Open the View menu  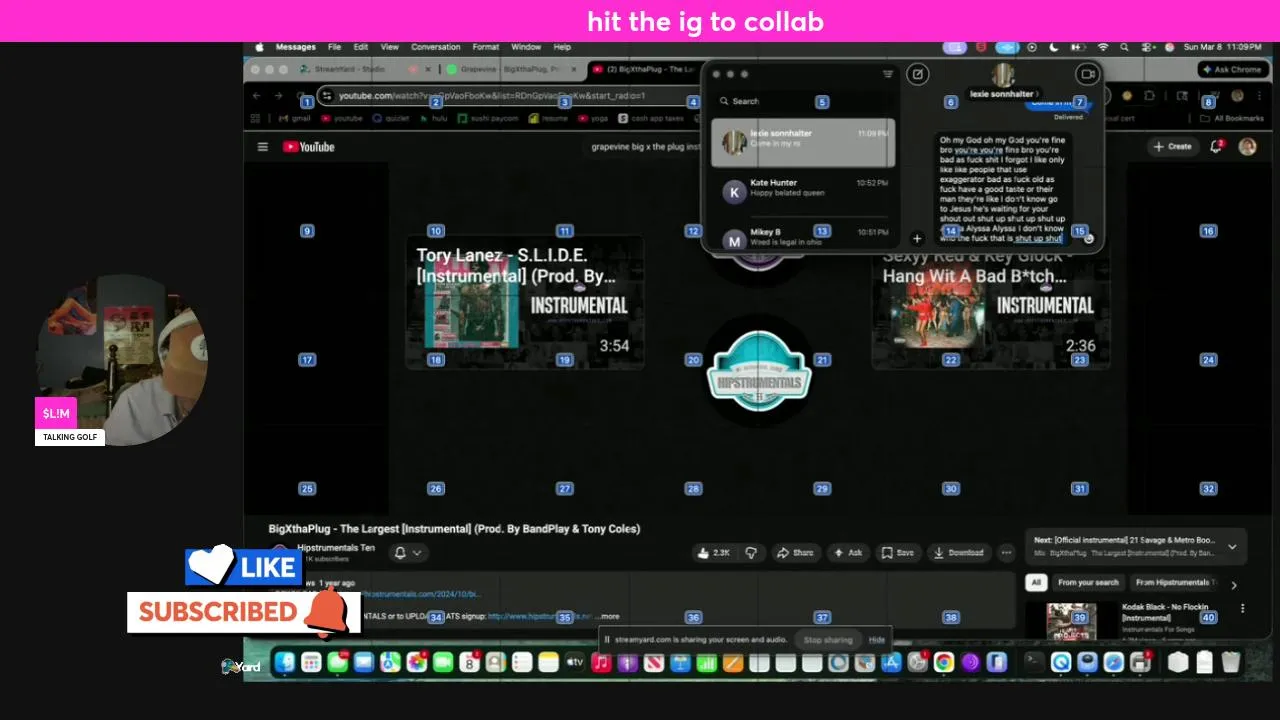[389, 47]
